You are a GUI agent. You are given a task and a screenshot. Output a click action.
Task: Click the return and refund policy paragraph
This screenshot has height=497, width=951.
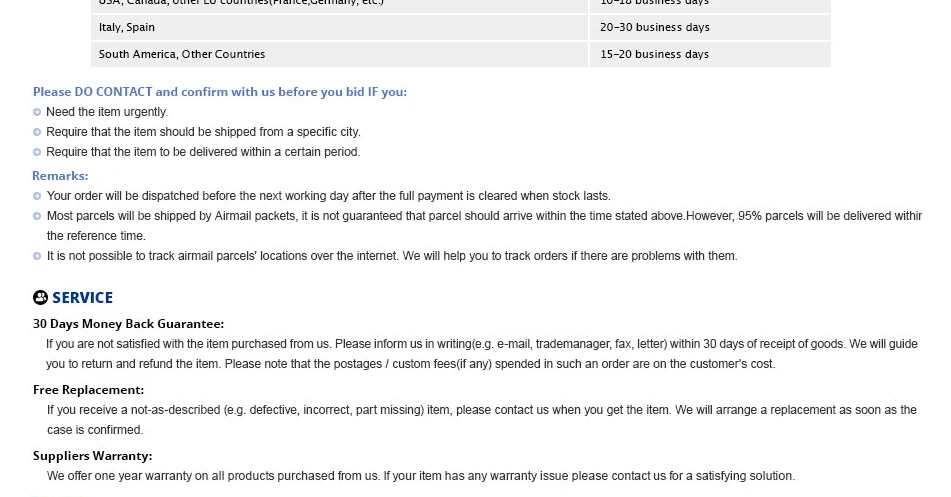[x=482, y=354]
